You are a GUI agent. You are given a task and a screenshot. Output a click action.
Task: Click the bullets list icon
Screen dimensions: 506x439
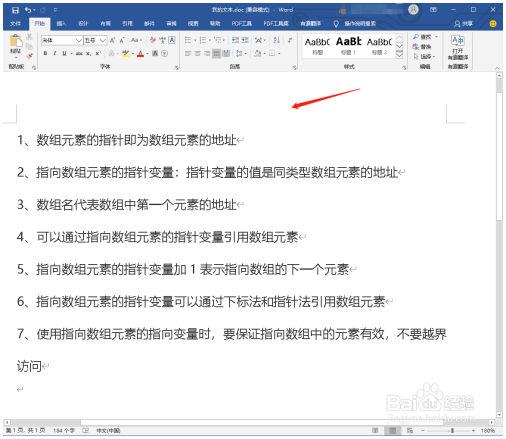188,40
